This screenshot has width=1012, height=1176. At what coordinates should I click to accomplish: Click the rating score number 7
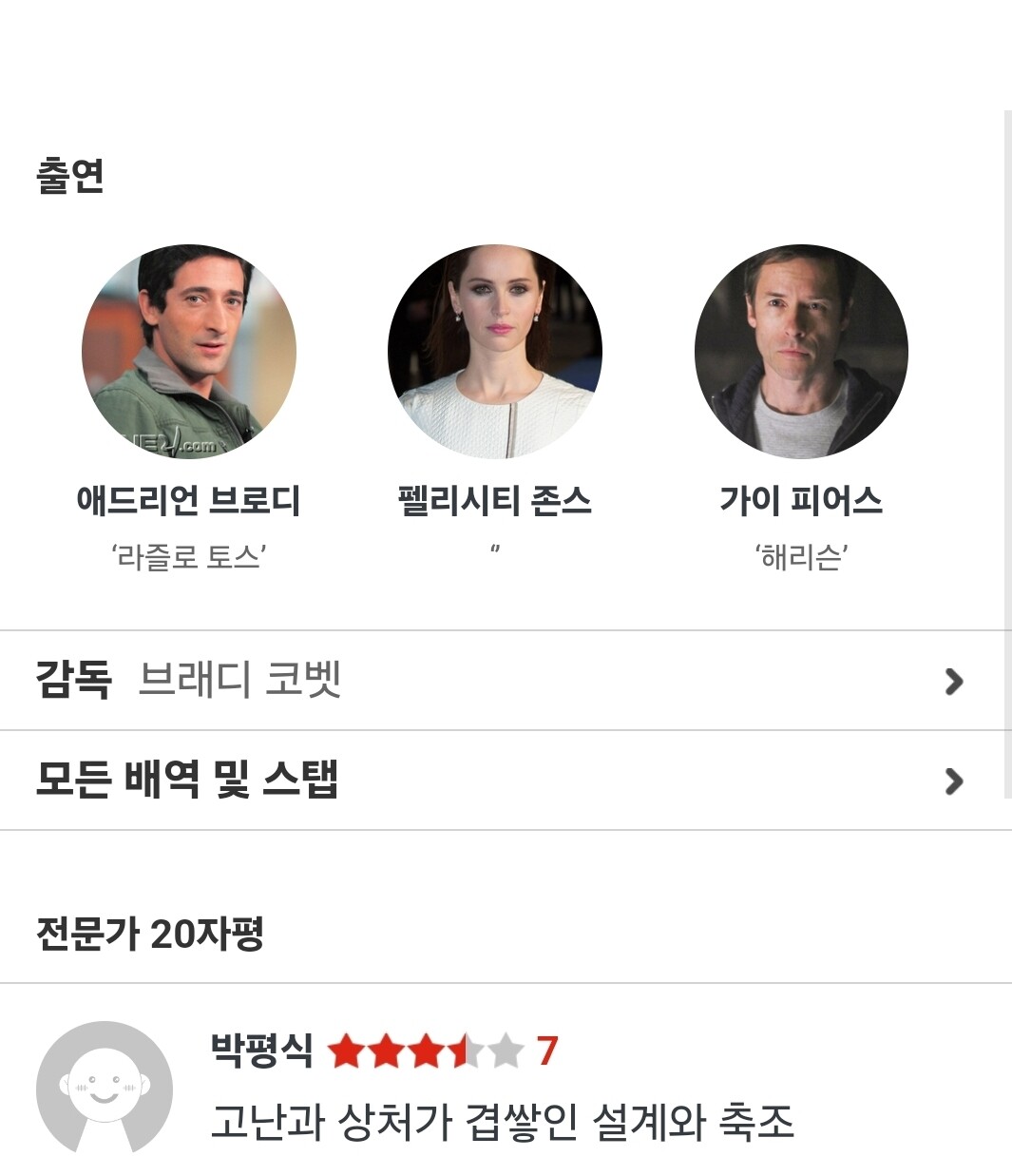(546, 1051)
